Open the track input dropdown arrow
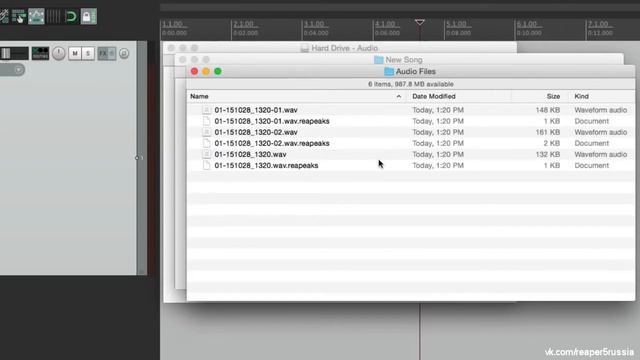 [x=18, y=70]
